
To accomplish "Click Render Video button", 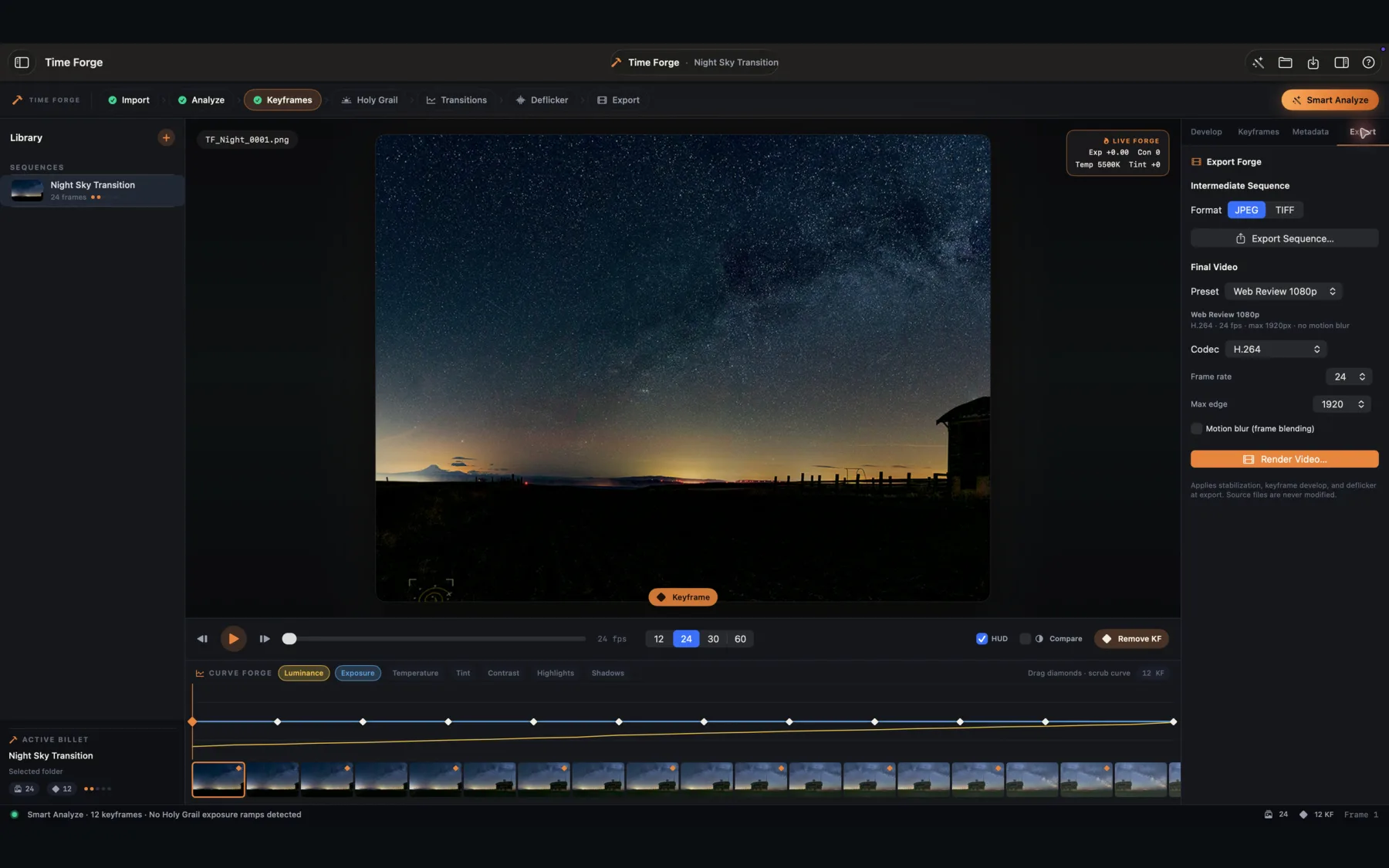I will tap(1284, 460).
